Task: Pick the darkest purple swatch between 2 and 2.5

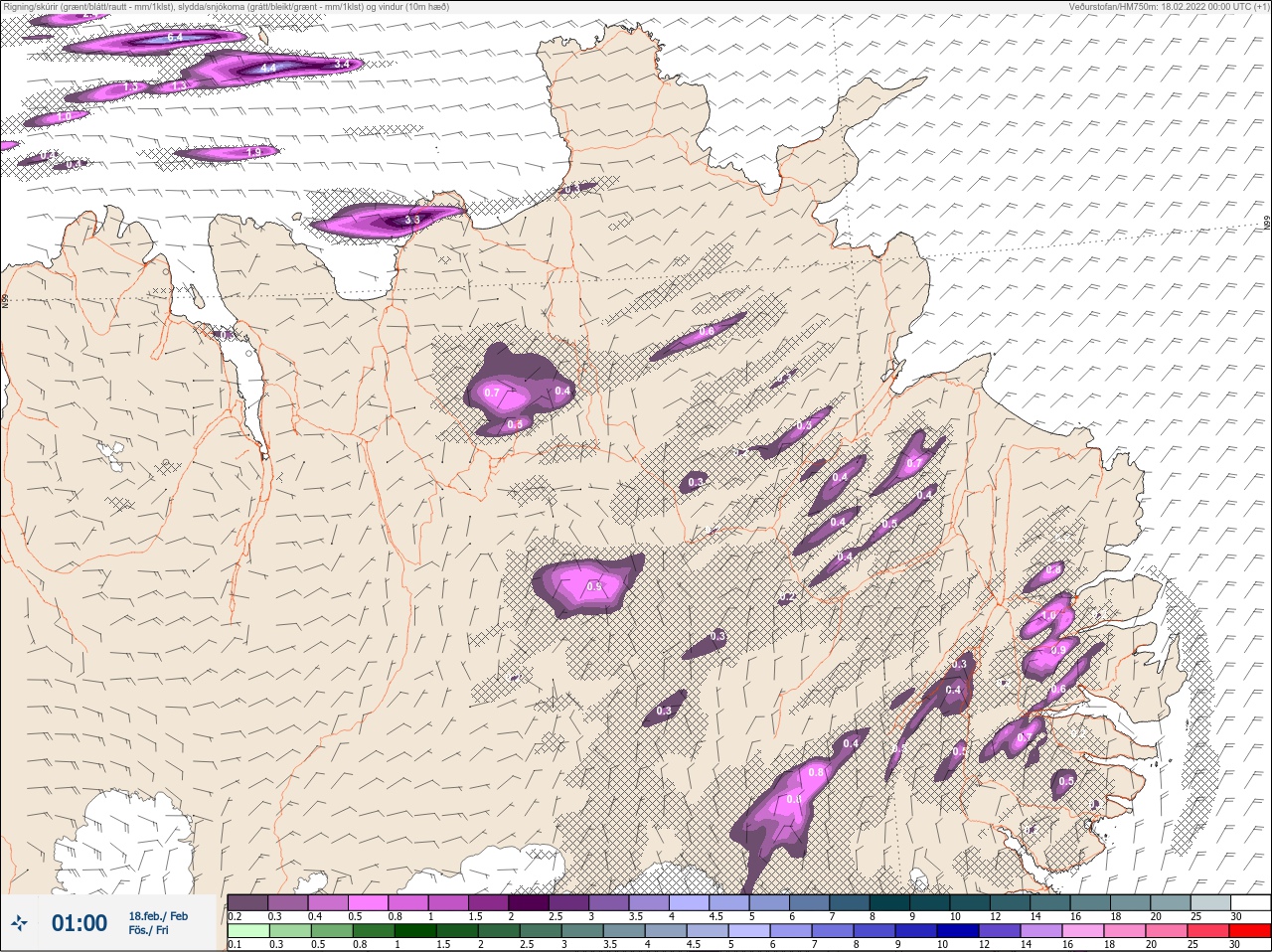Action: [x=531, y=903]
